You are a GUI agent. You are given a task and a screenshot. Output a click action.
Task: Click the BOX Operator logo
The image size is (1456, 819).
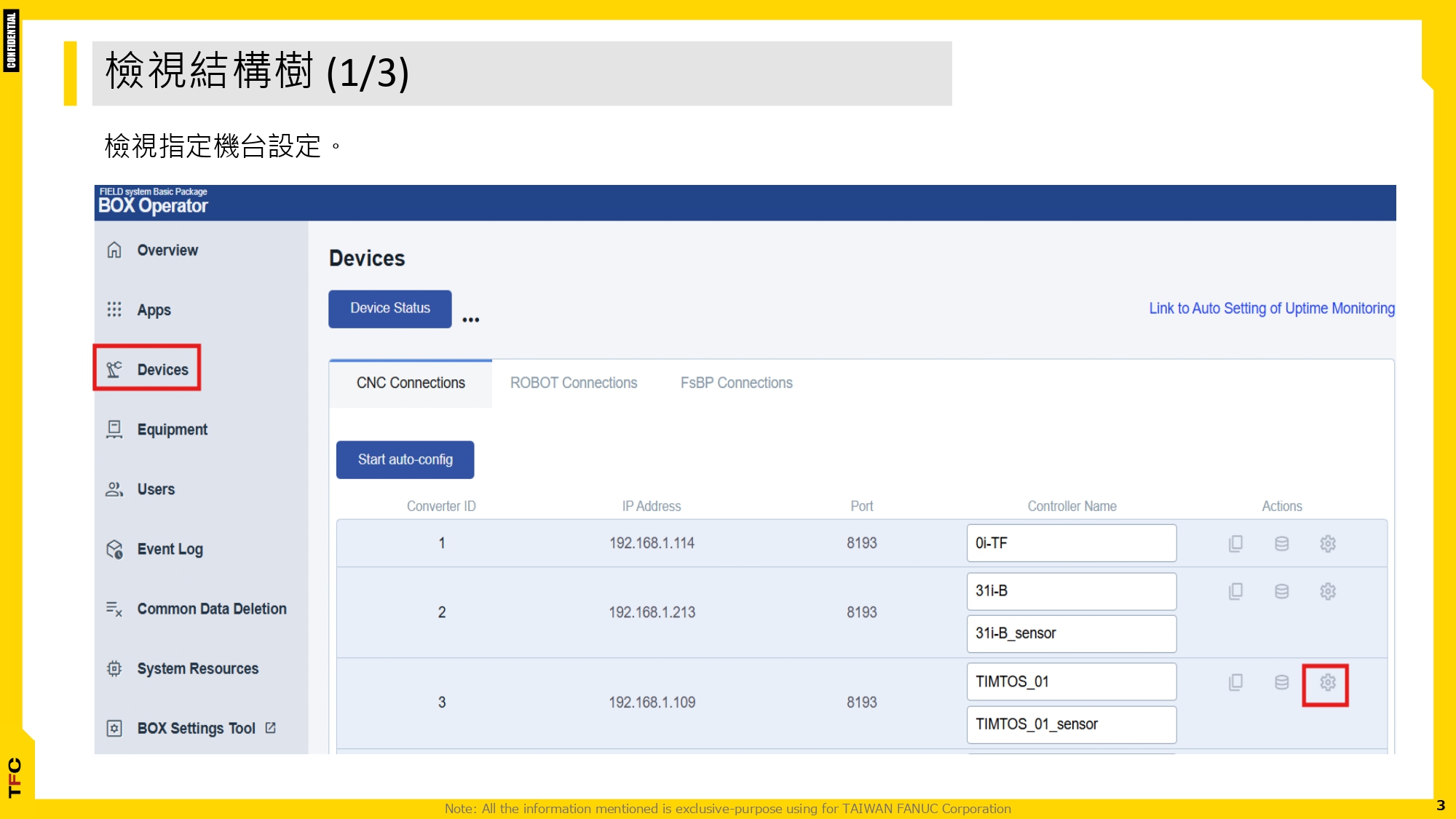click(153, 202)
